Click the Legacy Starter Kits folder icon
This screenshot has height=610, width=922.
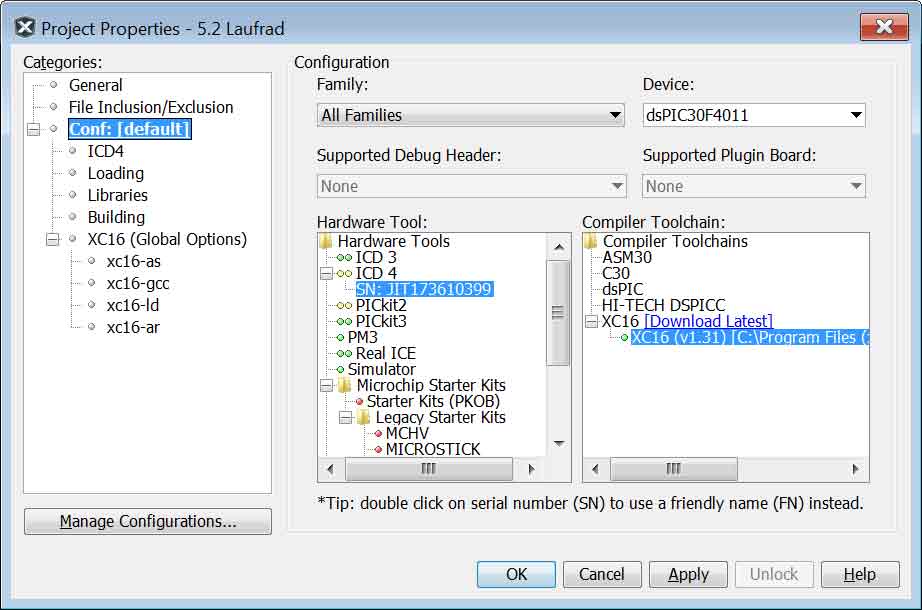click(x=364, y=418)
